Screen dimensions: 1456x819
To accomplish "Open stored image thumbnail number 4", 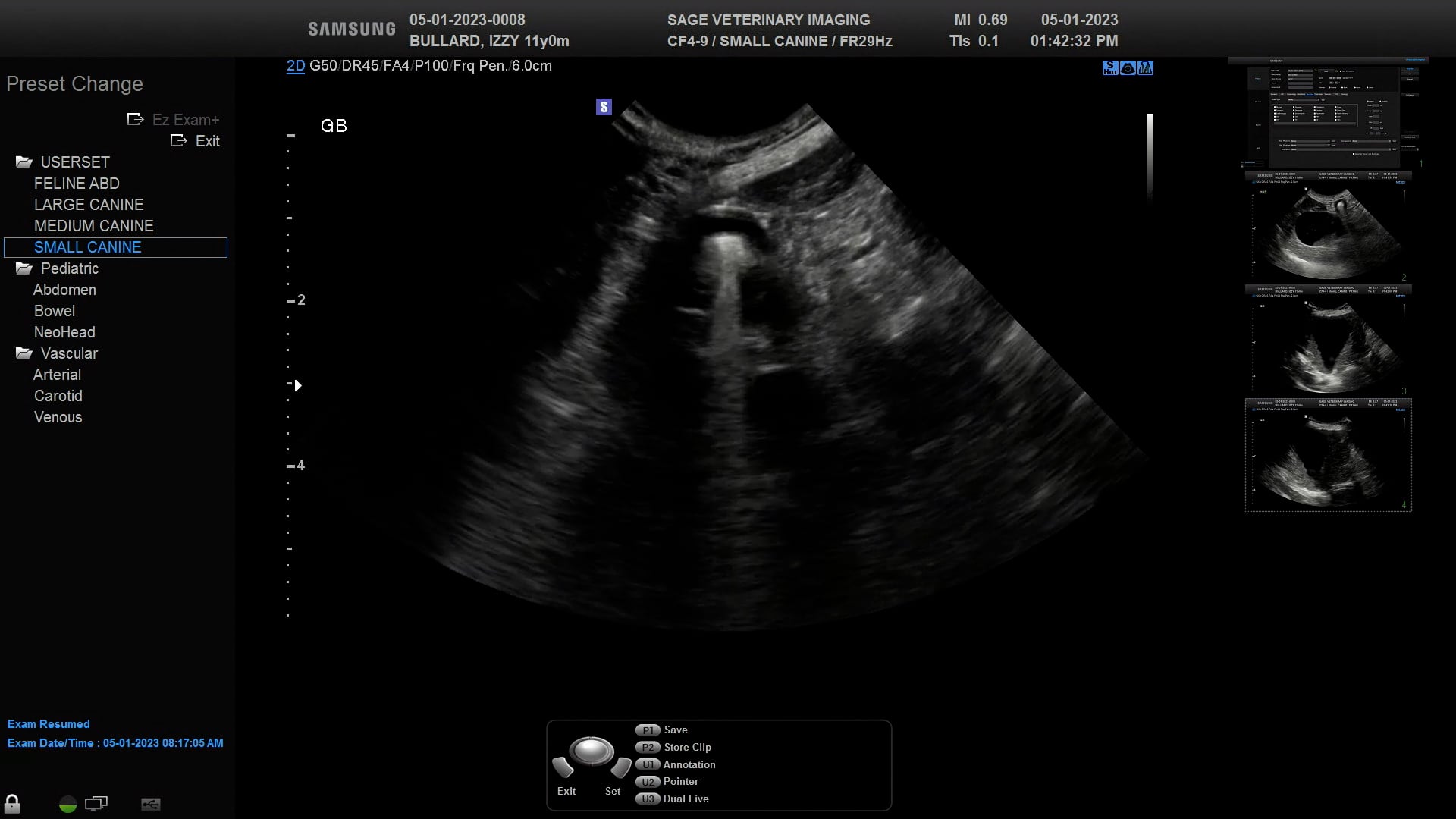I will (1329, 455).
